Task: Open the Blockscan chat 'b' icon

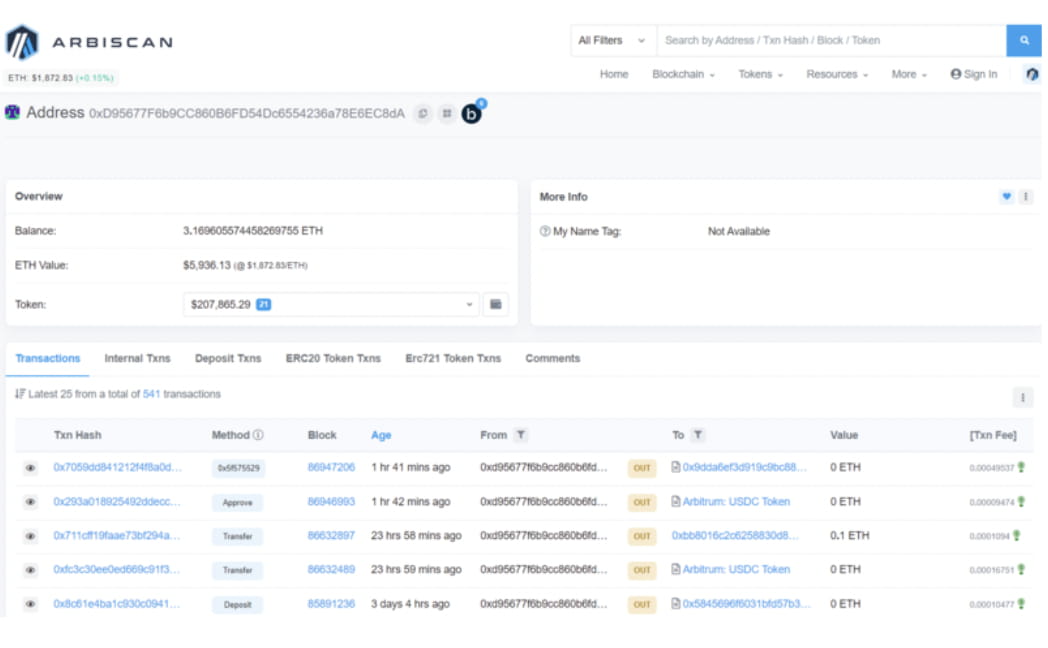Action: (472, 114)
